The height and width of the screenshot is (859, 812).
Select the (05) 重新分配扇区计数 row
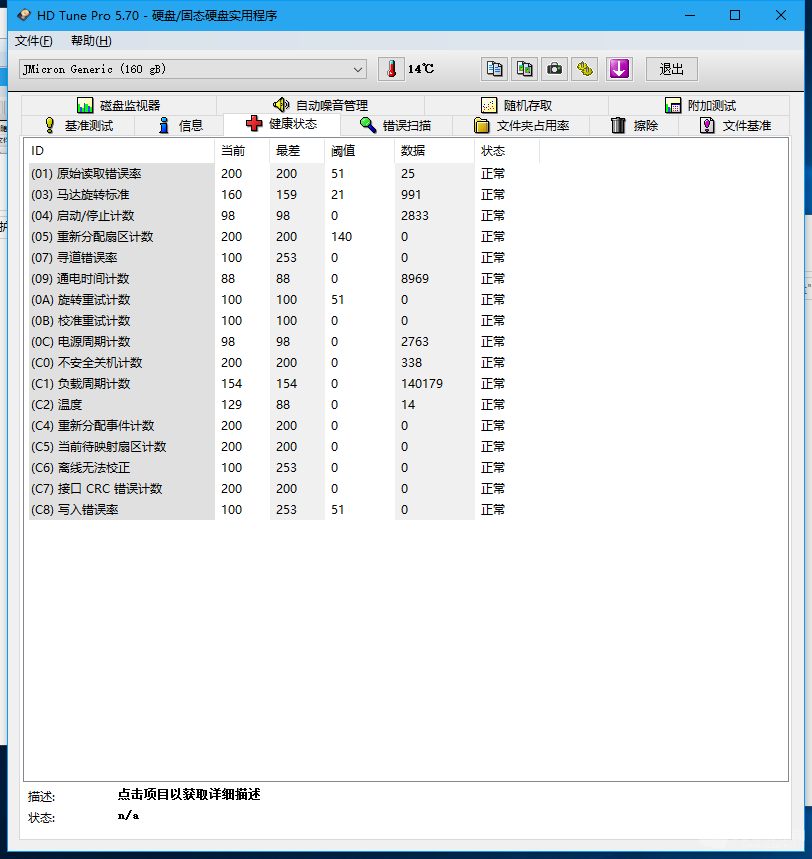point(284,237)
